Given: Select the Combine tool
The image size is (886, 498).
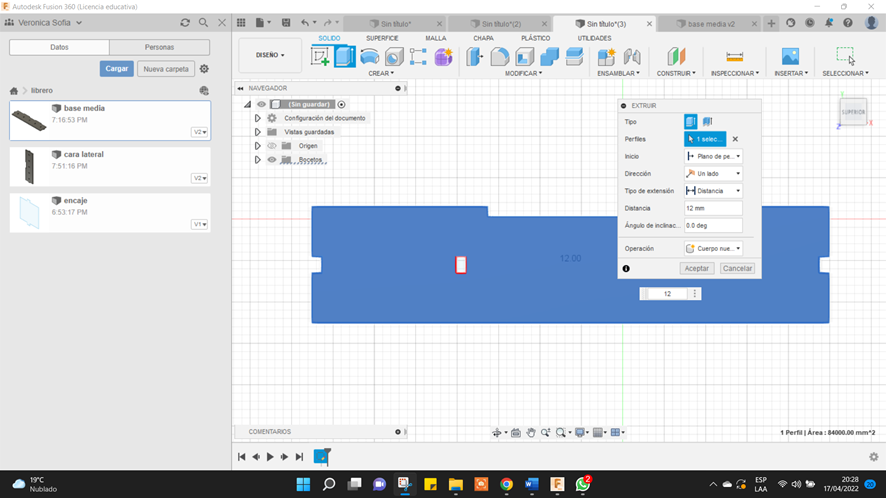Looking at the screenshot, I should pyautogui.click(x=549, y=57).
